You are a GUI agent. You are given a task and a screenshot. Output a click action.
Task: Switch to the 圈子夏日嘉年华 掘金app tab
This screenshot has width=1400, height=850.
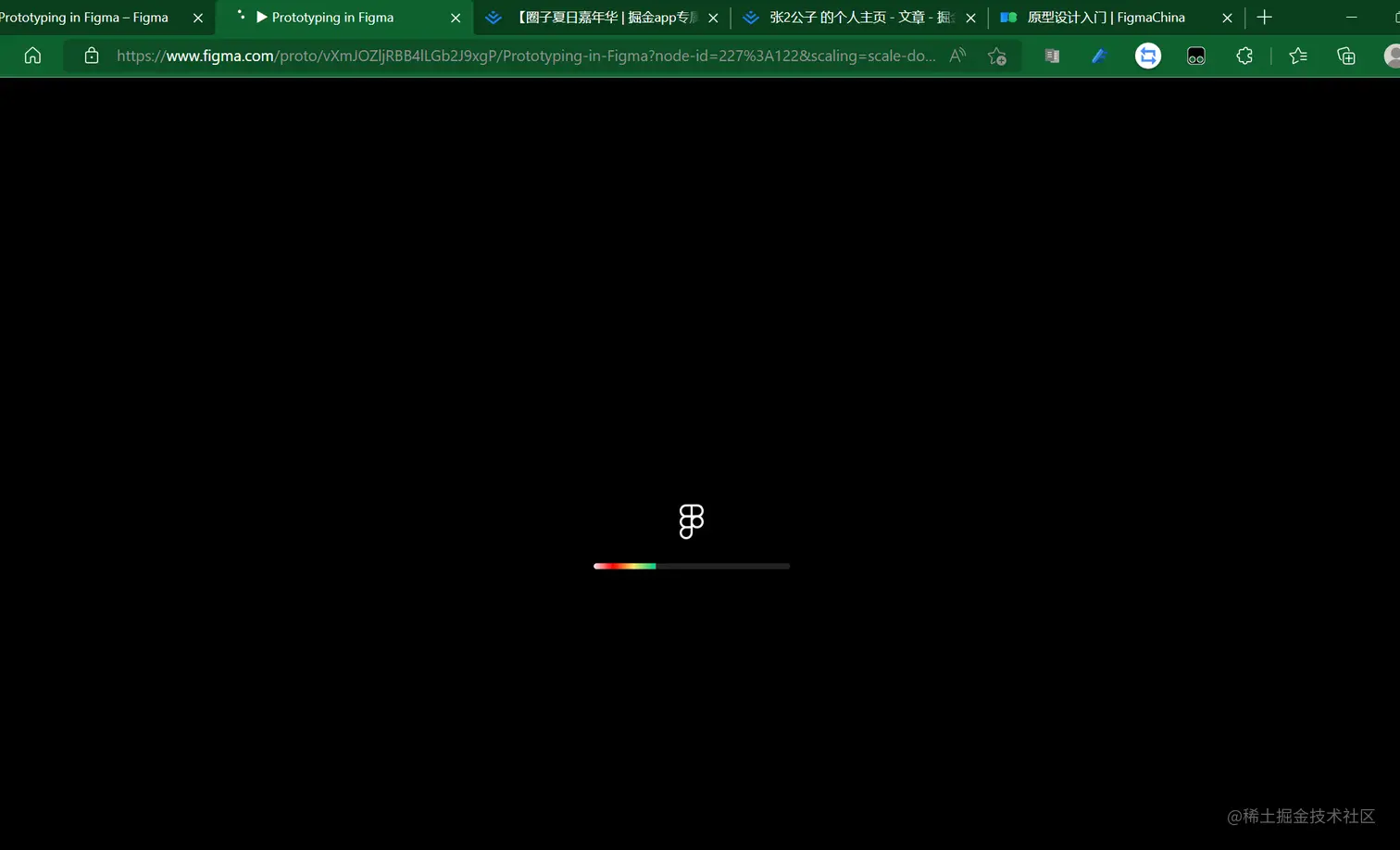click(602, 18)
